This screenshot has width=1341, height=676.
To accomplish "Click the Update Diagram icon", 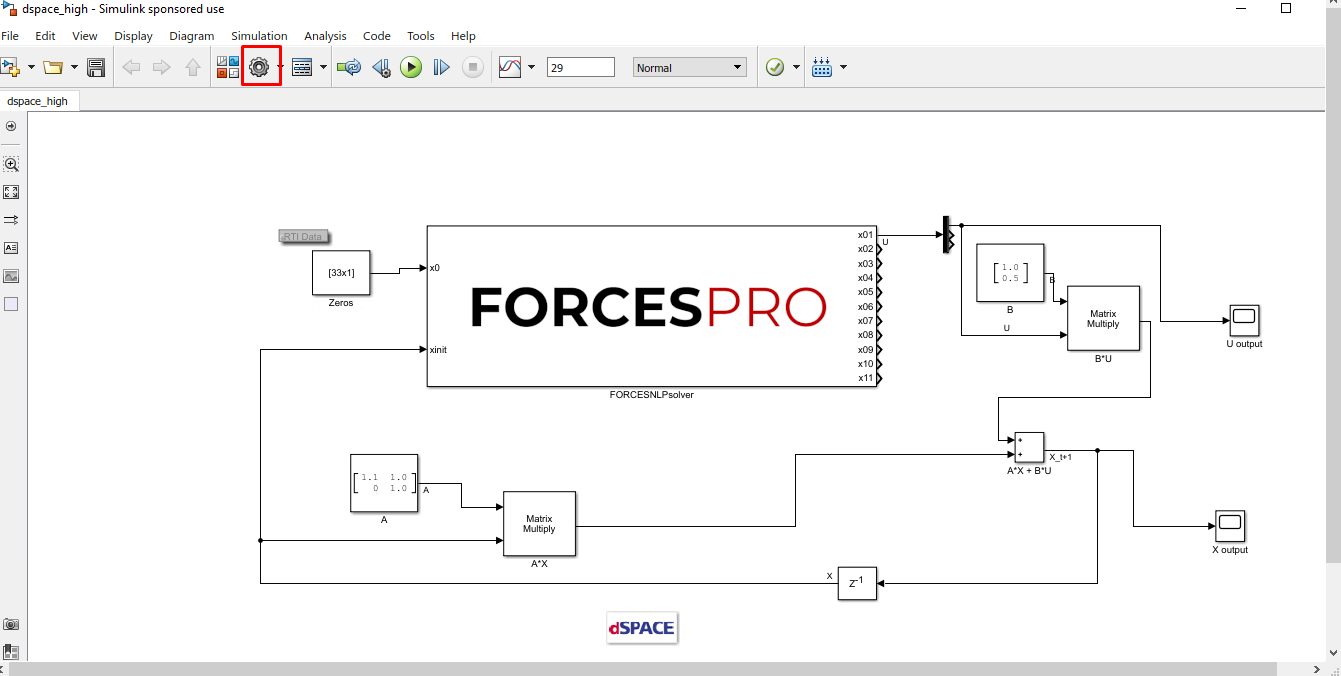I will pyautogui.click(x=349, y=67).
